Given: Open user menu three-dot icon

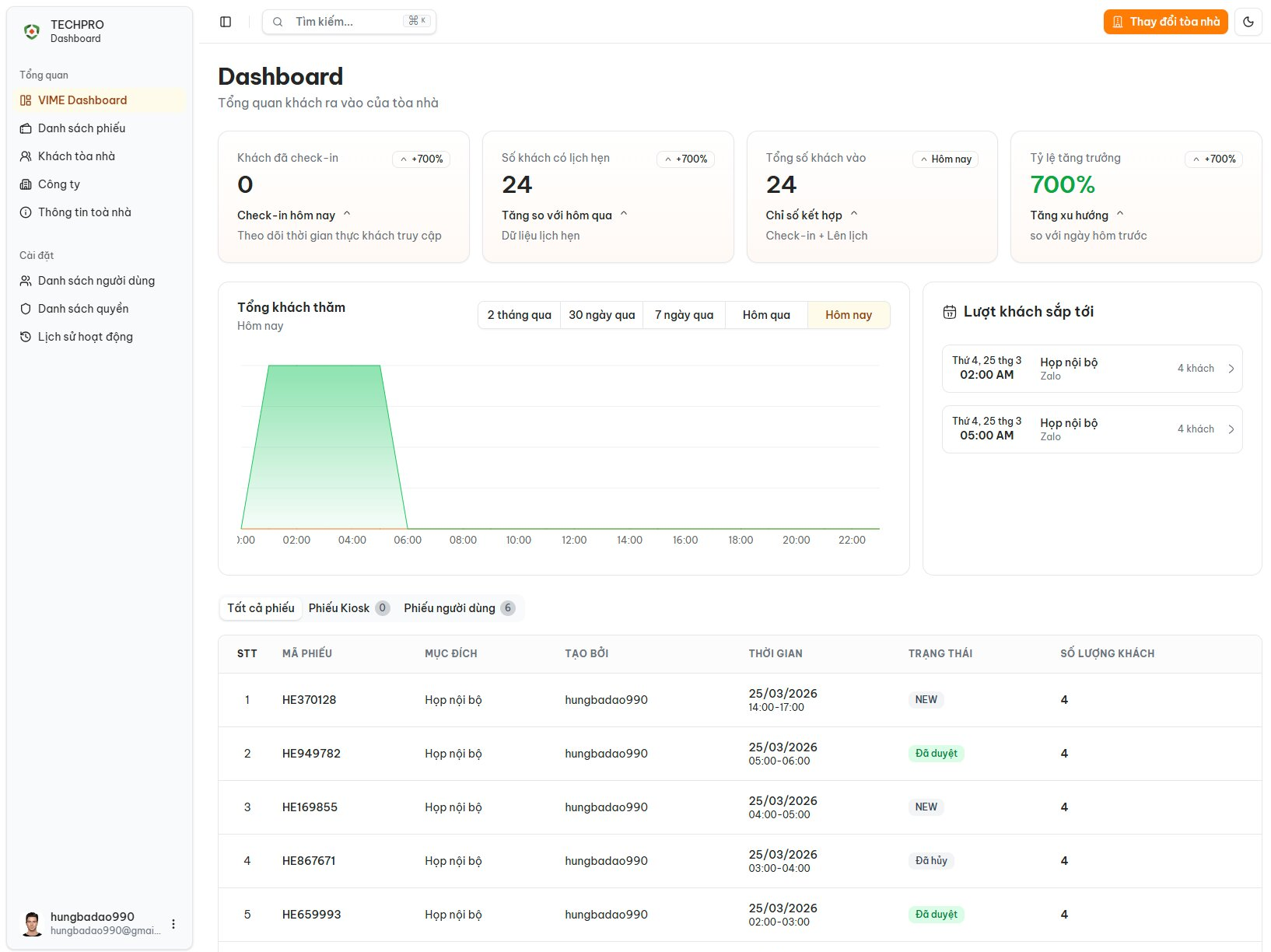Looking at the screenshot, I should click(173, 924).
